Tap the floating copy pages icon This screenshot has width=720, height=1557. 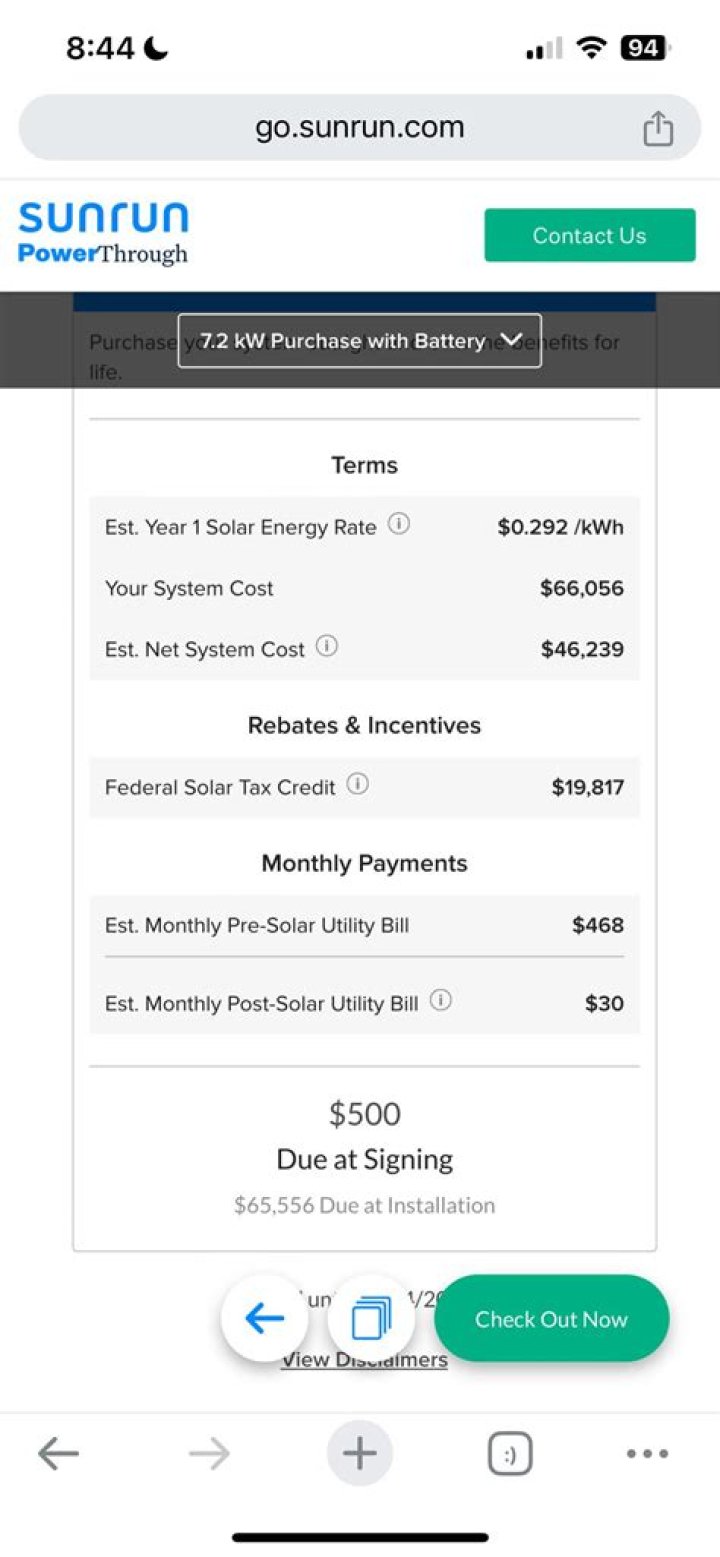[371, 1319]
